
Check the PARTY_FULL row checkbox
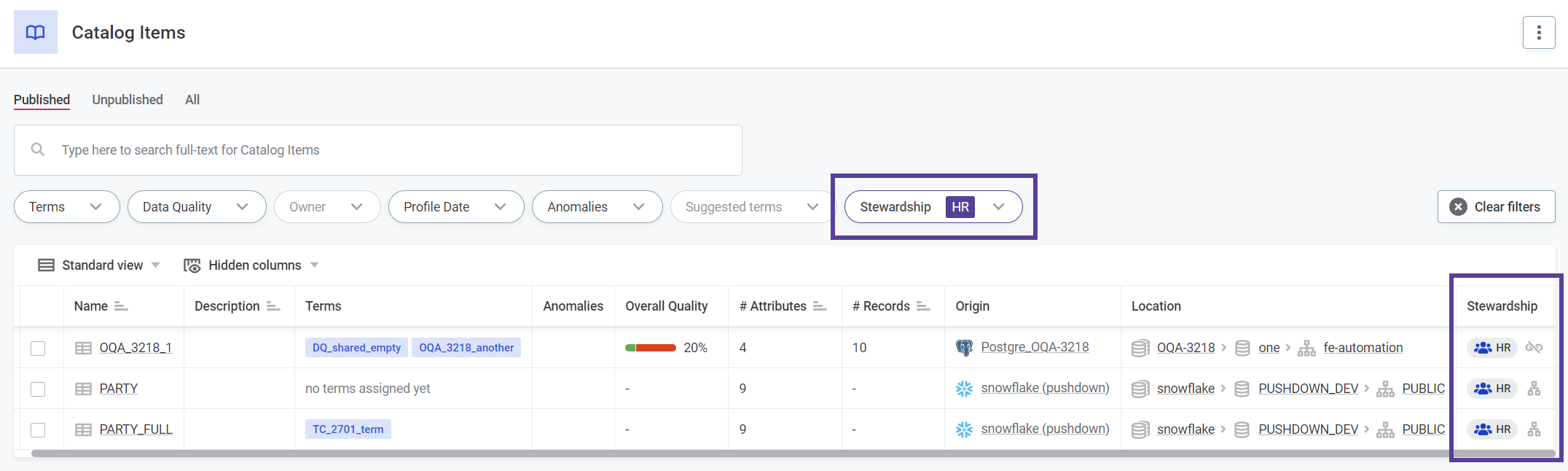pos(38,430)
